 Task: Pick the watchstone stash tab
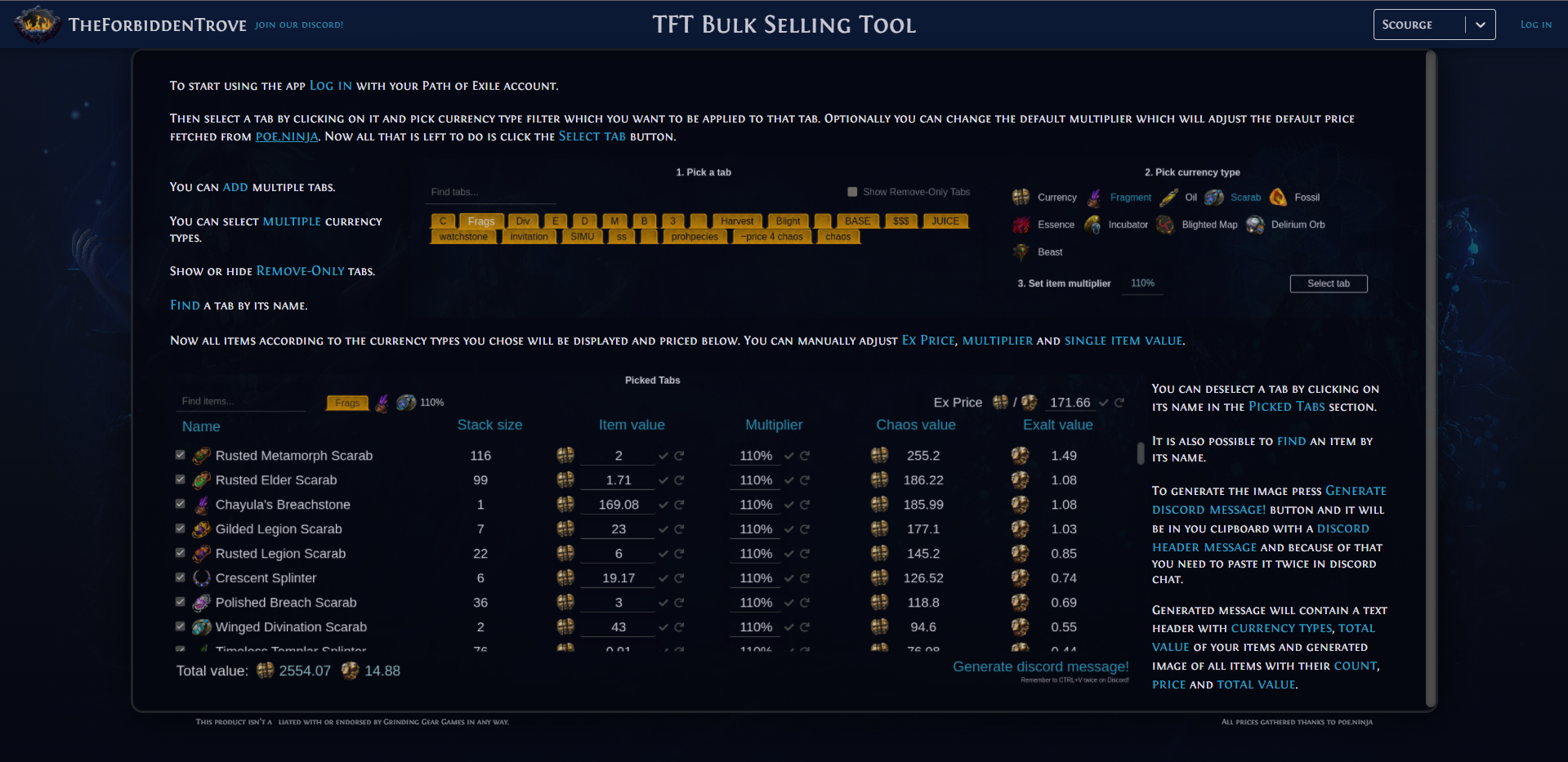coord(463,237)
